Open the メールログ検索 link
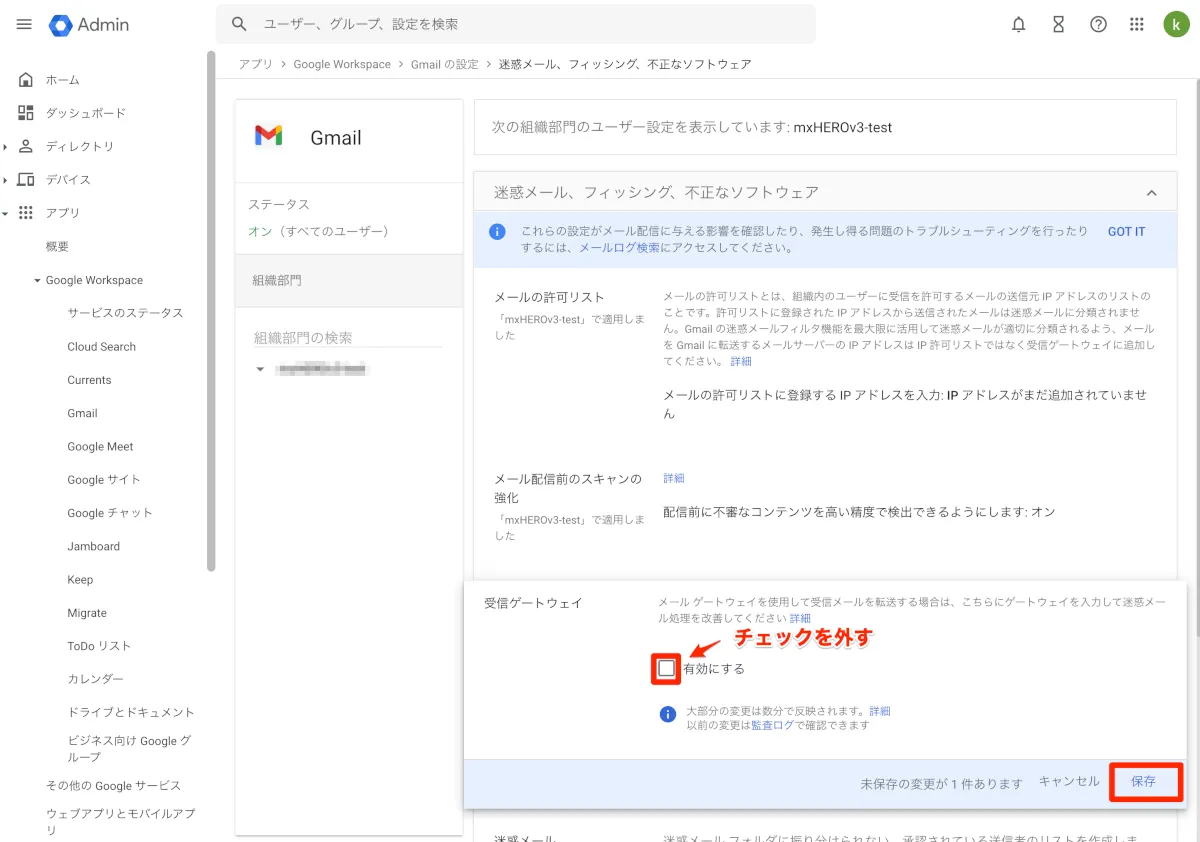This screenshot has width=1200, height=842. pyautogui.click(x=620, y=248)
